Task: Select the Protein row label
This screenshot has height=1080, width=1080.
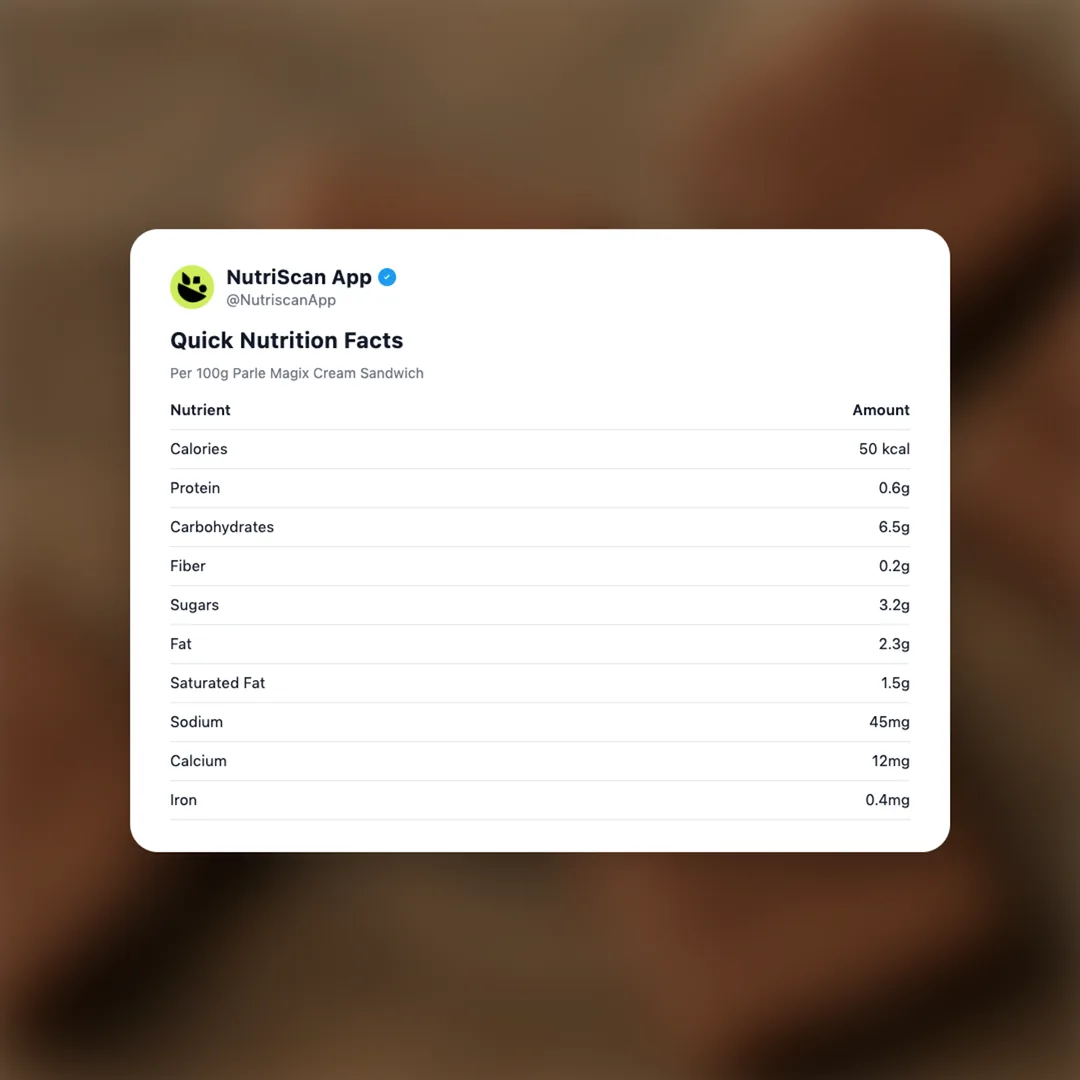Action: [x=195, y=488]
